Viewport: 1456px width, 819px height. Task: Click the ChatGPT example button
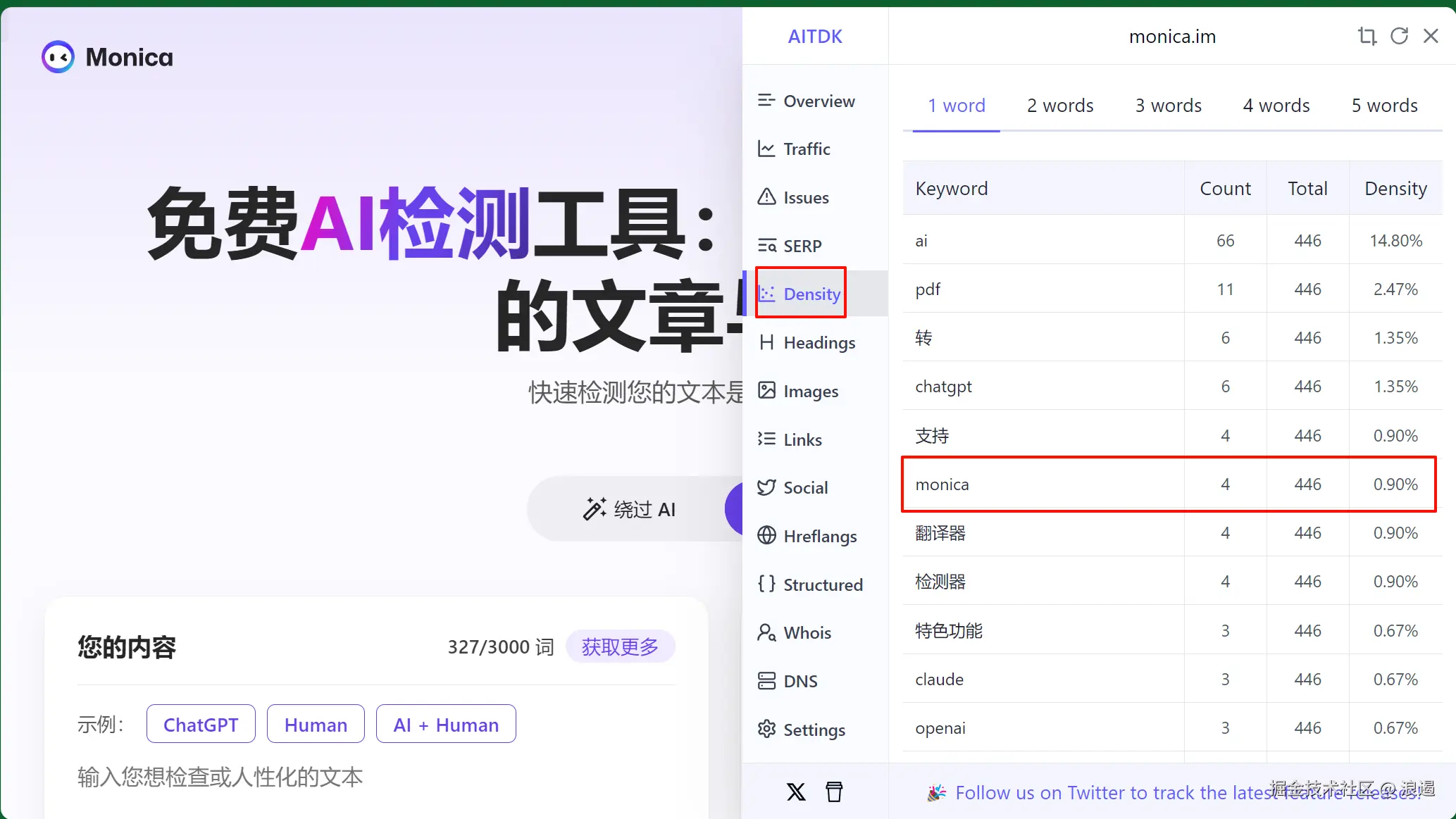(201, 724)
